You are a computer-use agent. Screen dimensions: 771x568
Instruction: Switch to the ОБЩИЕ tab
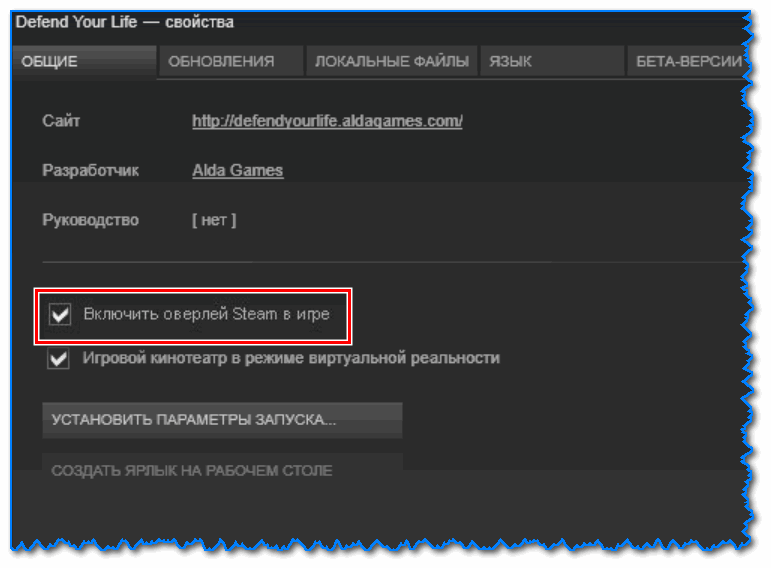(x=84, y=61)
